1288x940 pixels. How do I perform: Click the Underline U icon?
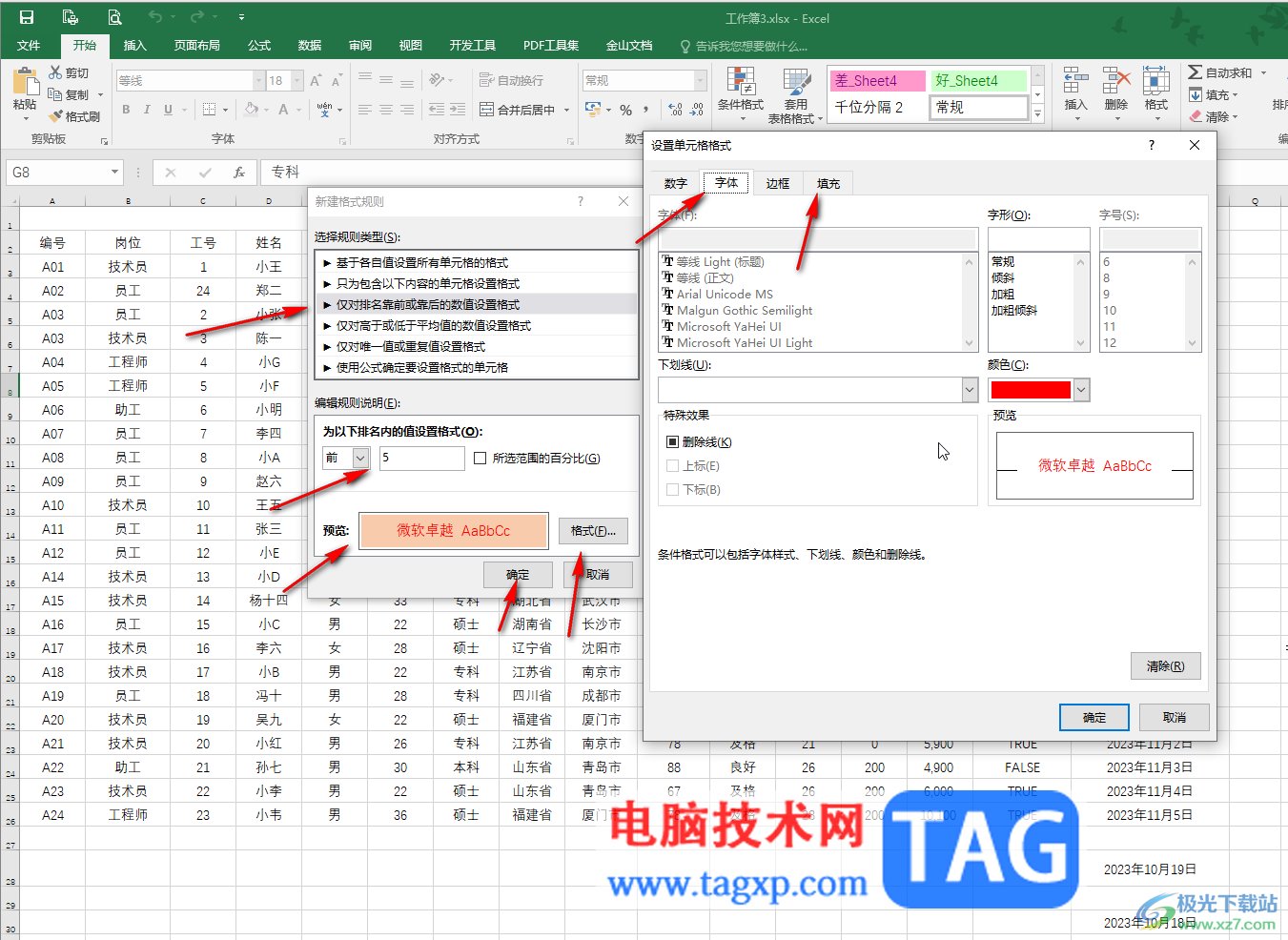click(x=168, y=110)
